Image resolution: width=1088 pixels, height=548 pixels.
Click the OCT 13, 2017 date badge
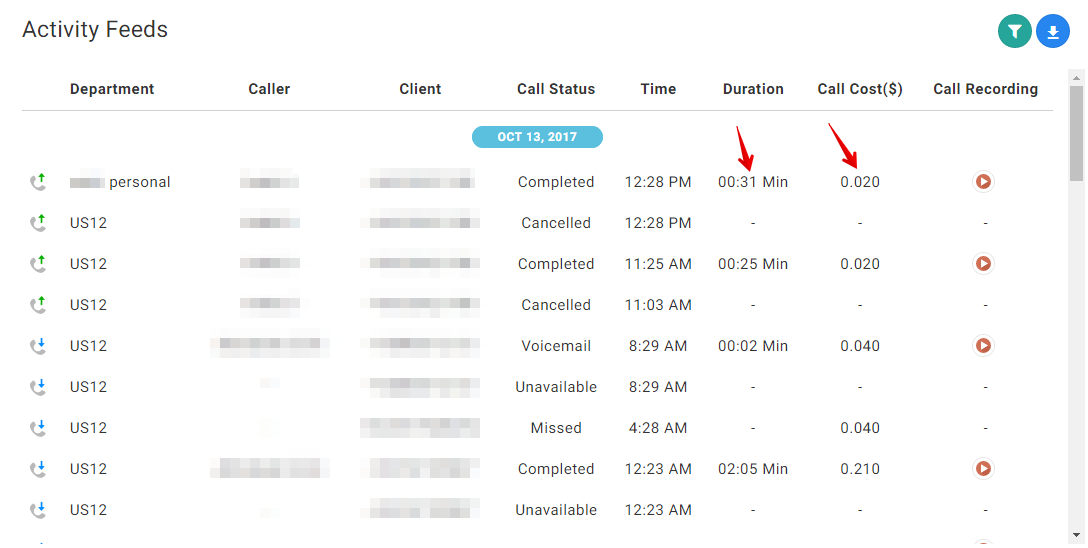point(537,137)
